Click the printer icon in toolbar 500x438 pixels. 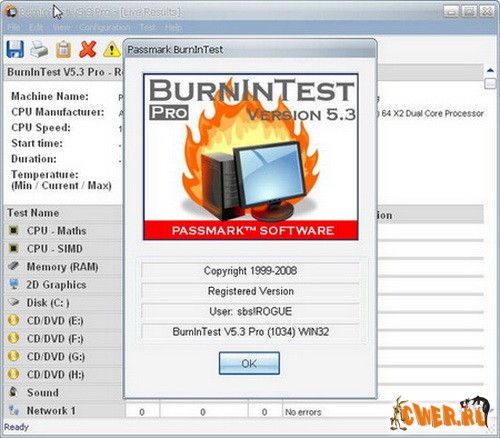coord(39,49)
